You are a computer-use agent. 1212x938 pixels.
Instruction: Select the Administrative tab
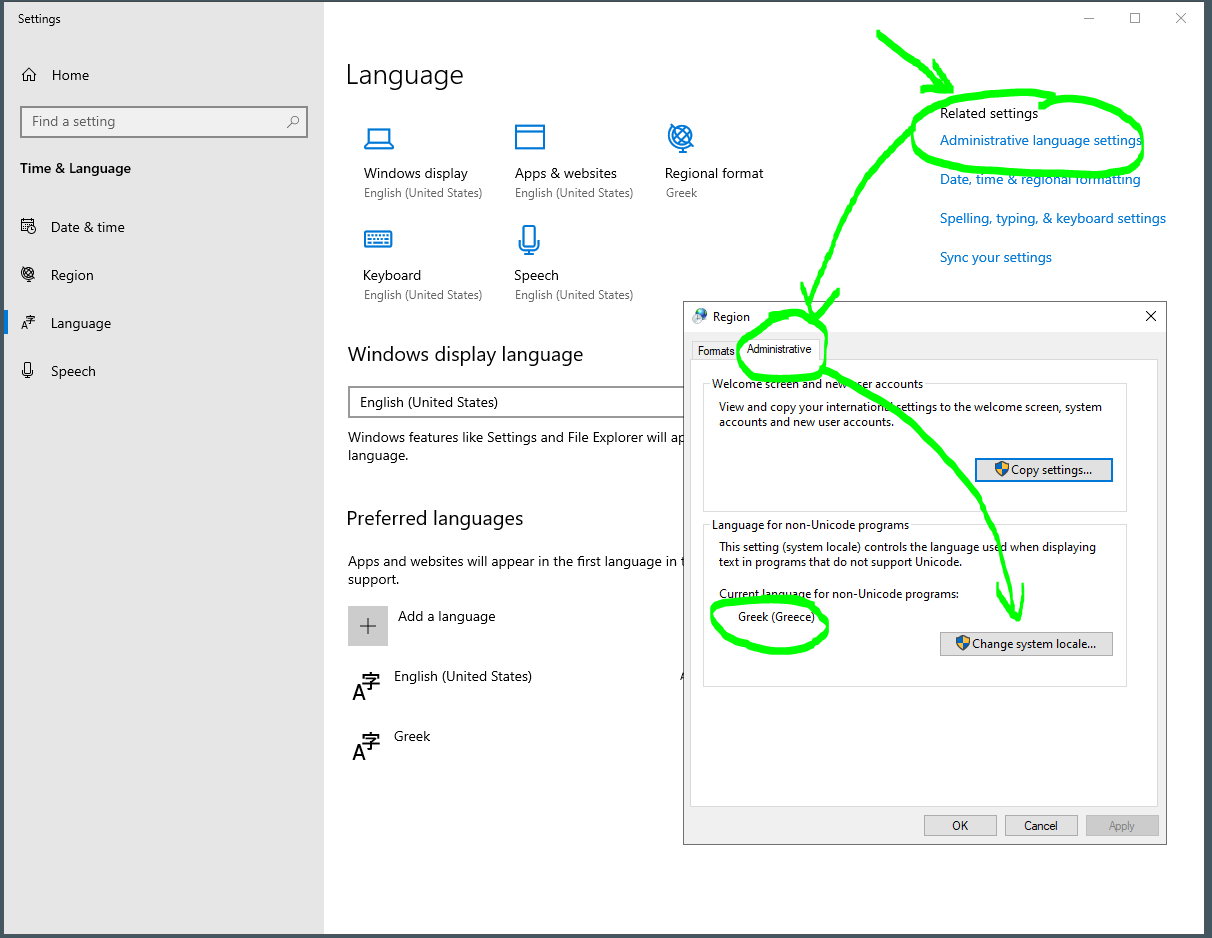779,349
